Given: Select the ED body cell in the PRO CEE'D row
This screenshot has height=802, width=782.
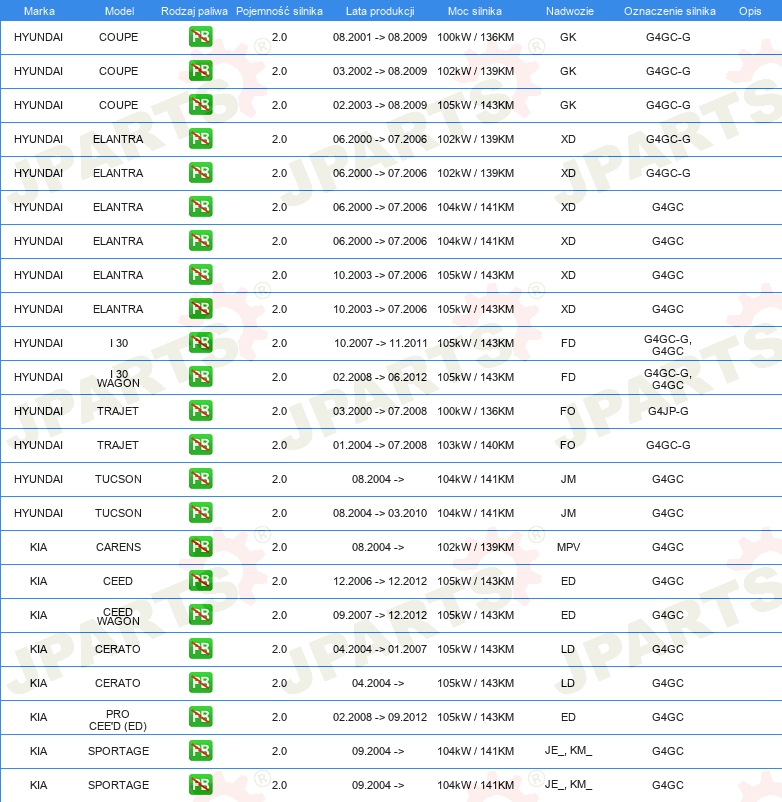Looking at the screenshot, I should coord(568,717).
